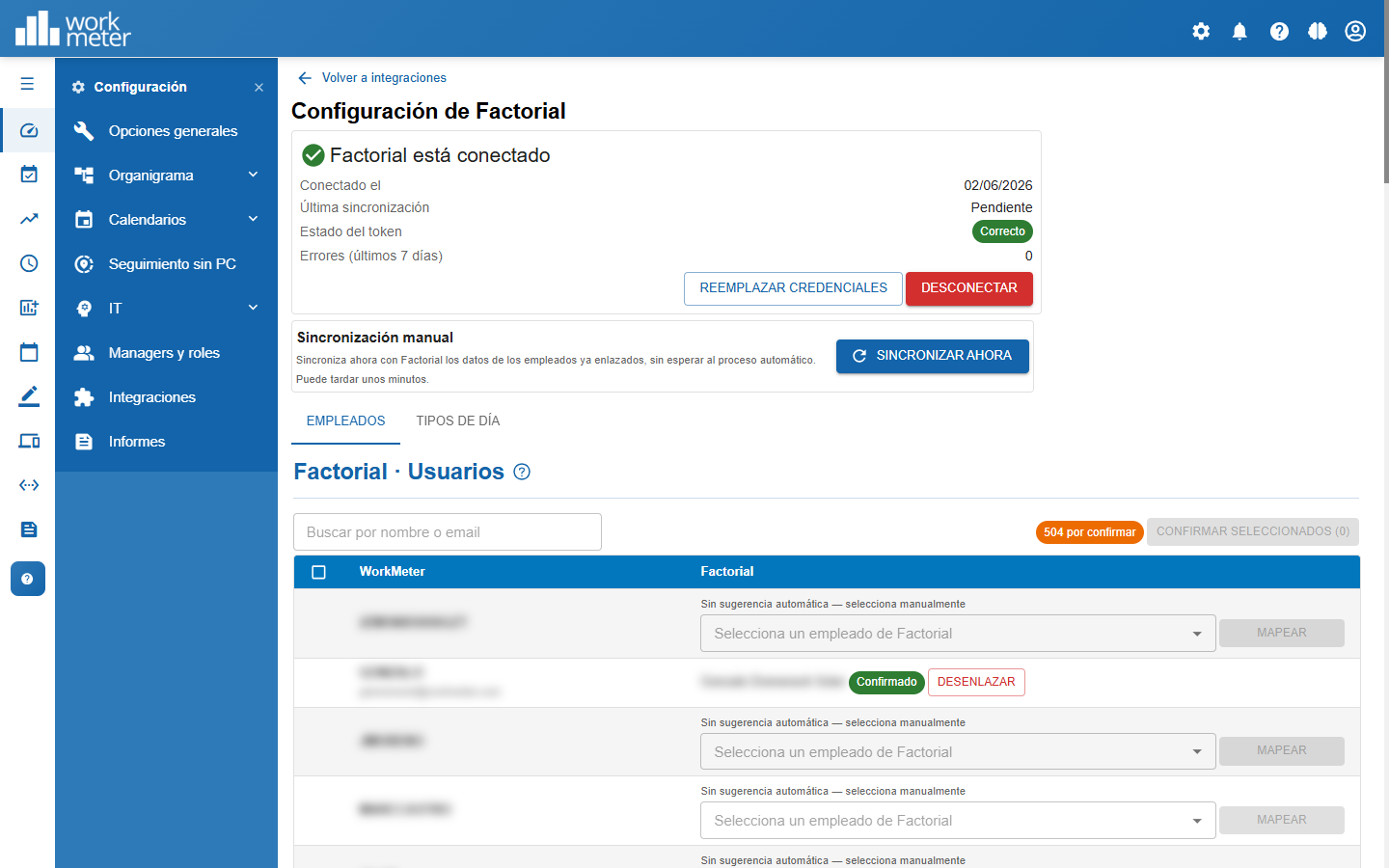The width and height of the screenshot is (1389, 868).
Task: Click the Pendiente sync status value
Action: pyautogui.click(x=1001, y=207)
